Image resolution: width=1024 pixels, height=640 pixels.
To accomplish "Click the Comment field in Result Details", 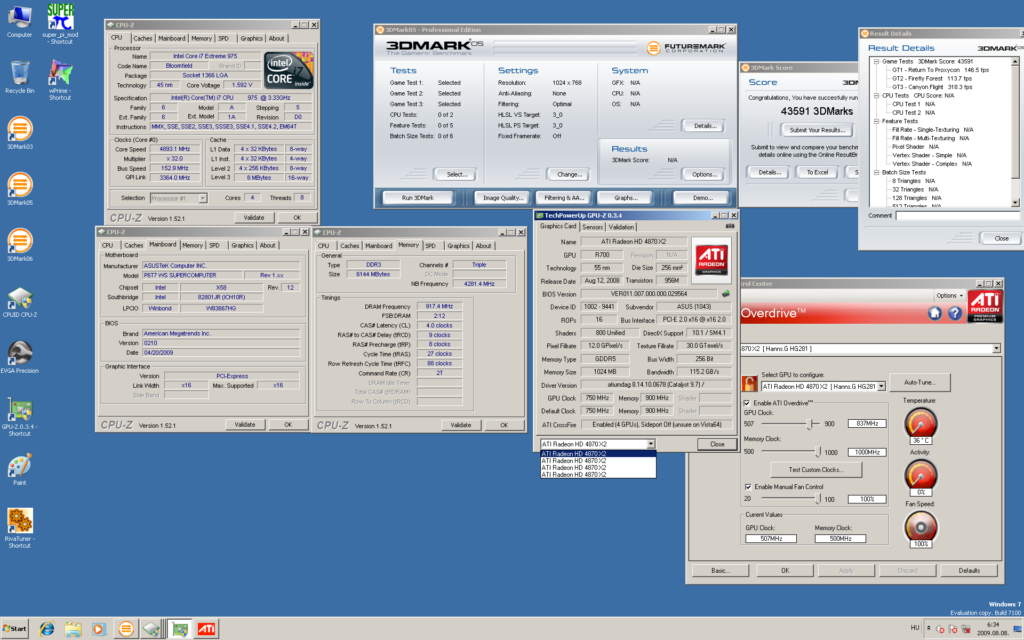I will click(x=956, y=216).
